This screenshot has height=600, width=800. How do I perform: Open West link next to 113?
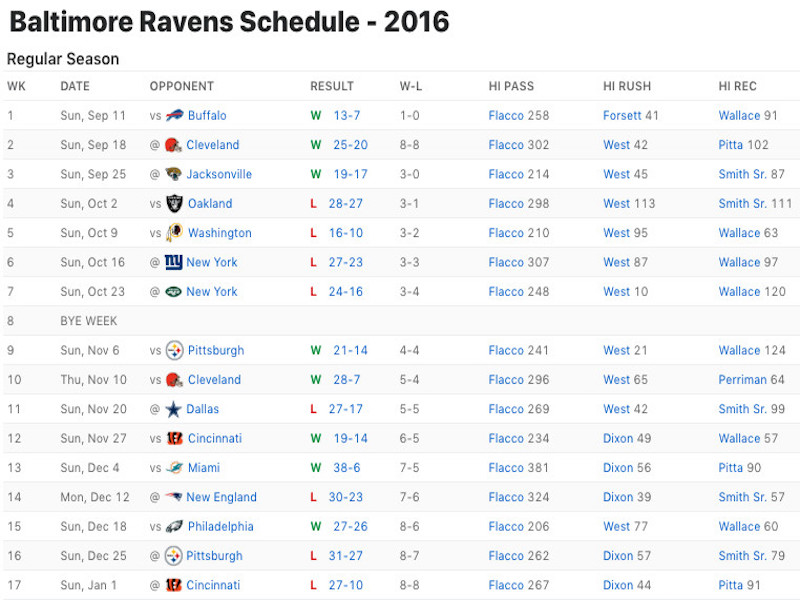pyautogui.click(x=616, y=204)
